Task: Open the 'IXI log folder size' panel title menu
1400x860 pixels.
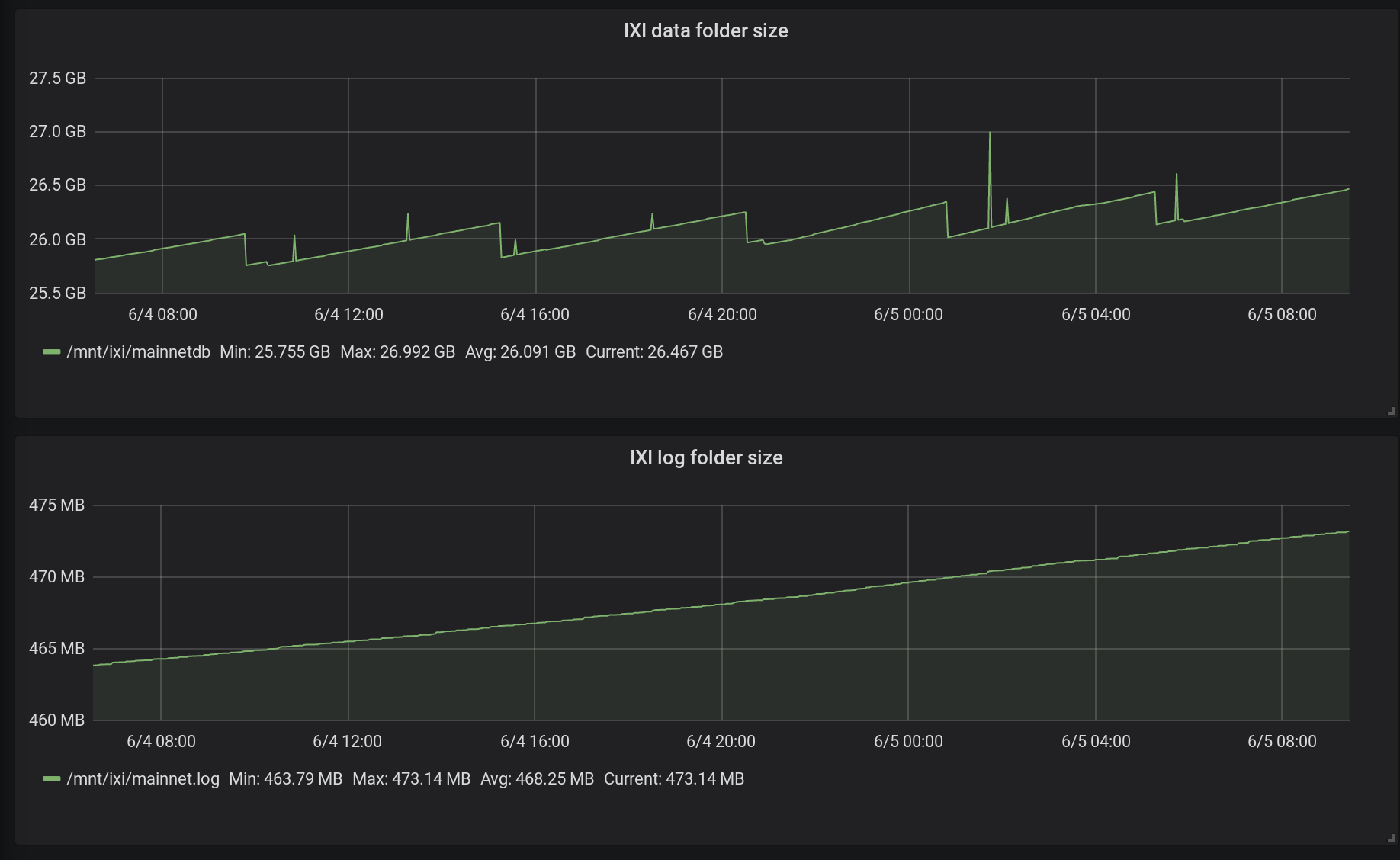Action: pyautogui.click(x=705, y=457)
